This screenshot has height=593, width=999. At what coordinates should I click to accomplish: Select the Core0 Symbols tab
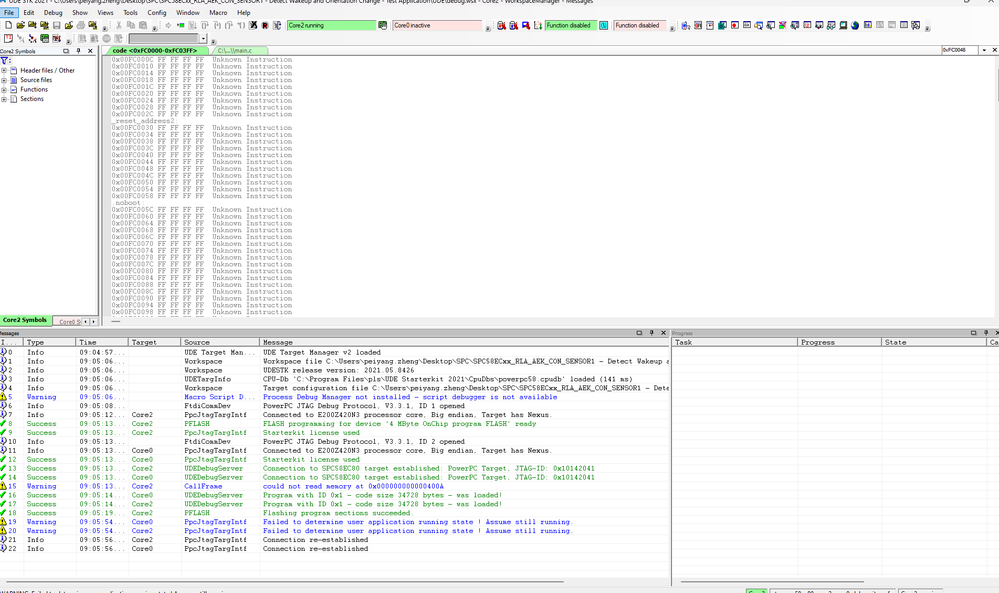(x=70, y=320)
